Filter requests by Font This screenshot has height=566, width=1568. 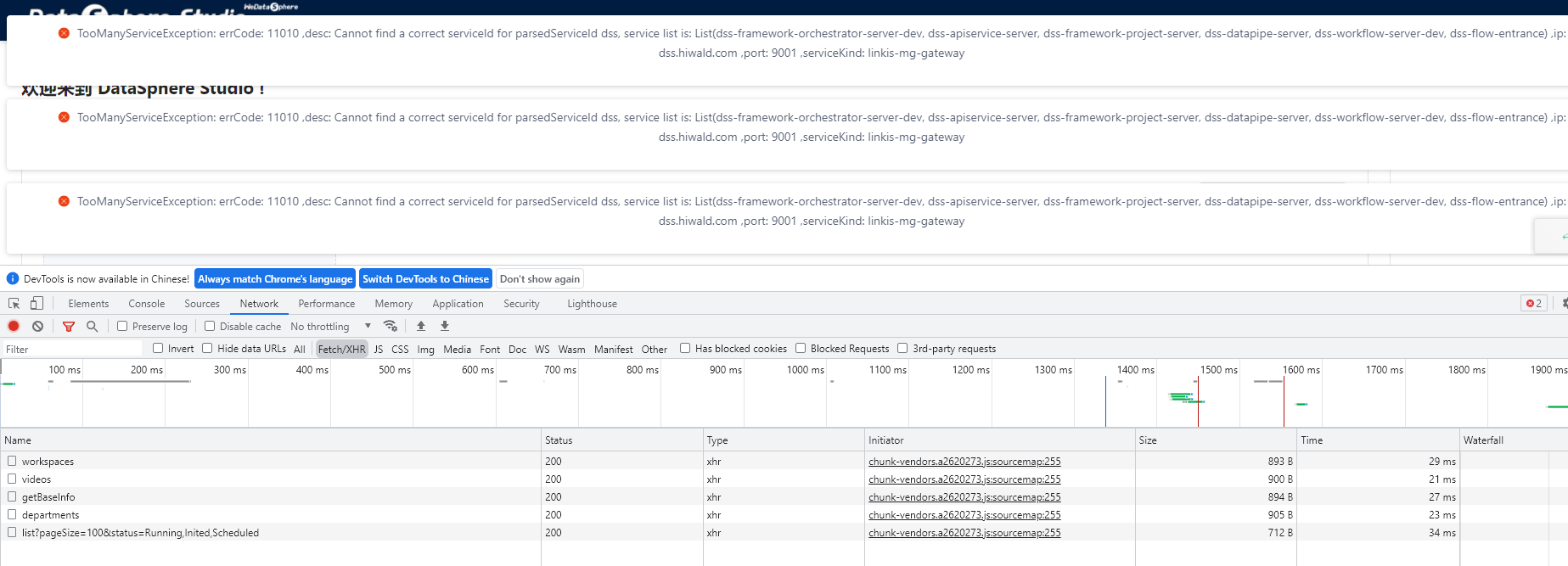(490, 349)
